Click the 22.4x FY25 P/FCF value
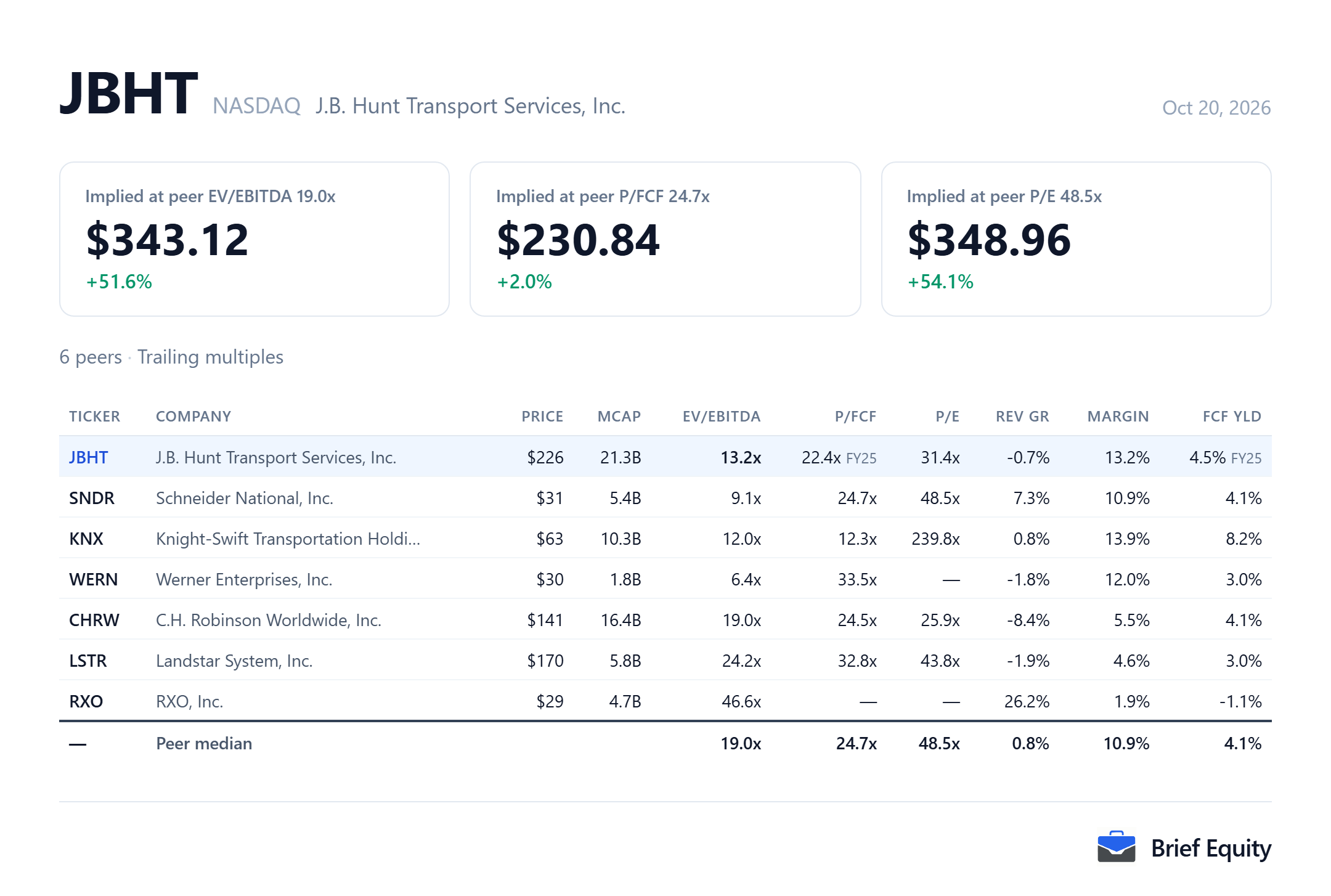Screen dimensions: 1331x896 click(x=839, y=457)
